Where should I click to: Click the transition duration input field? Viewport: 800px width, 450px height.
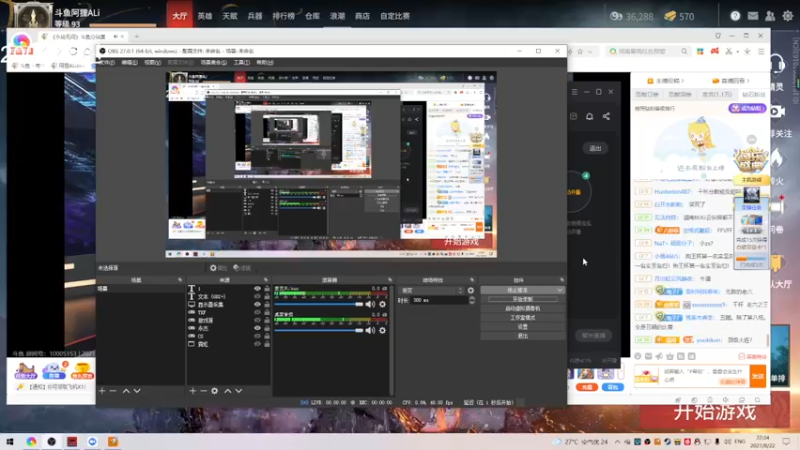439,301
